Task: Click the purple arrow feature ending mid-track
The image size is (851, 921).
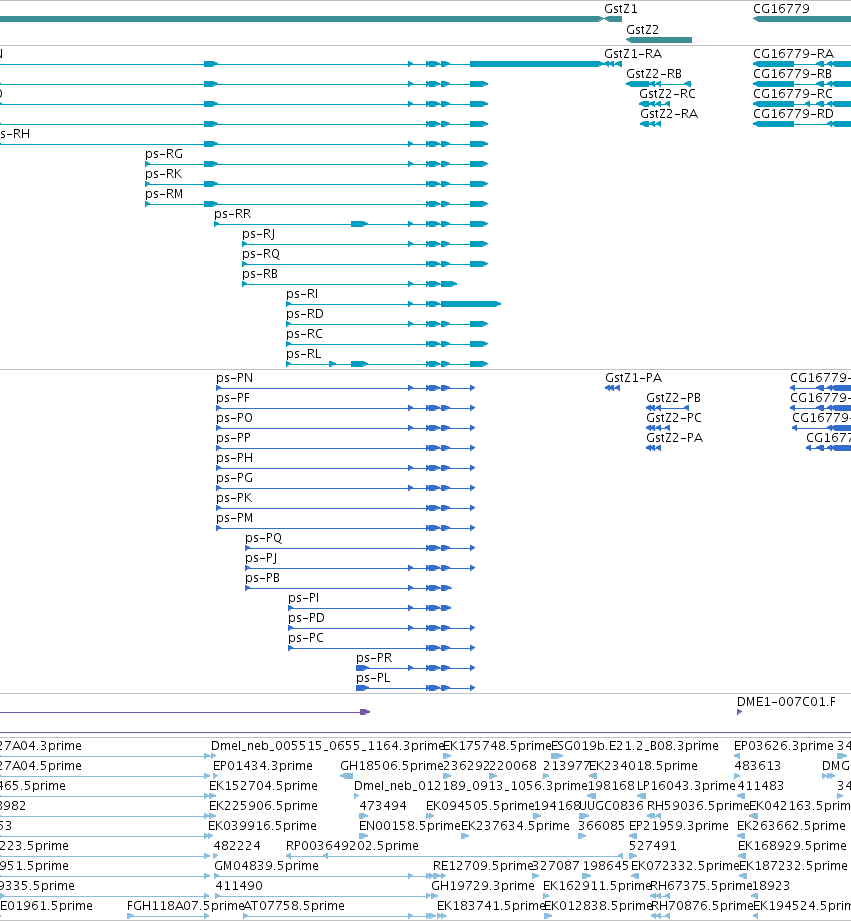Action: (x=185, y=712)
